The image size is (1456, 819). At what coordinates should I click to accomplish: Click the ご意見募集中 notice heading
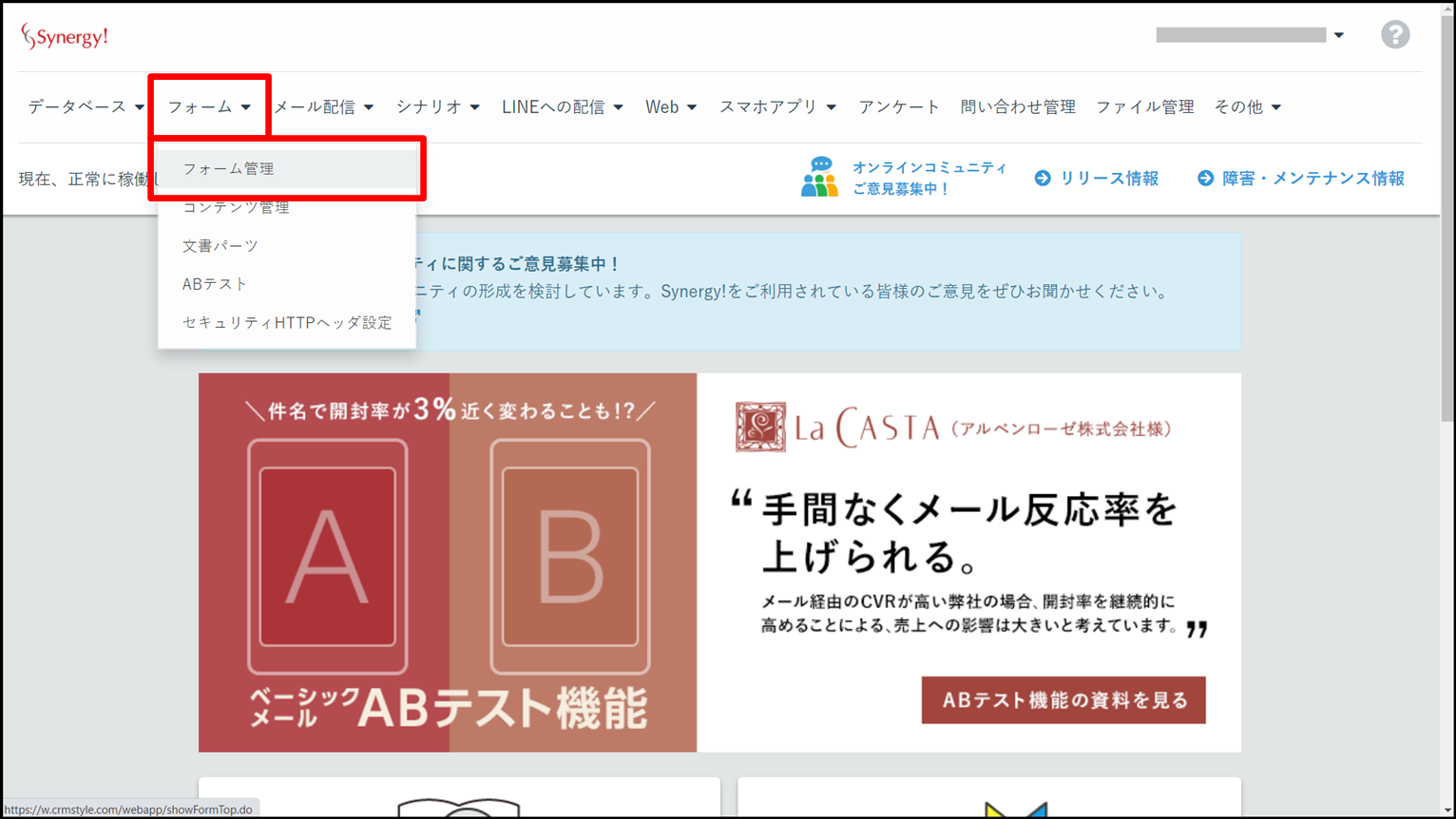[x=518, y=263]
